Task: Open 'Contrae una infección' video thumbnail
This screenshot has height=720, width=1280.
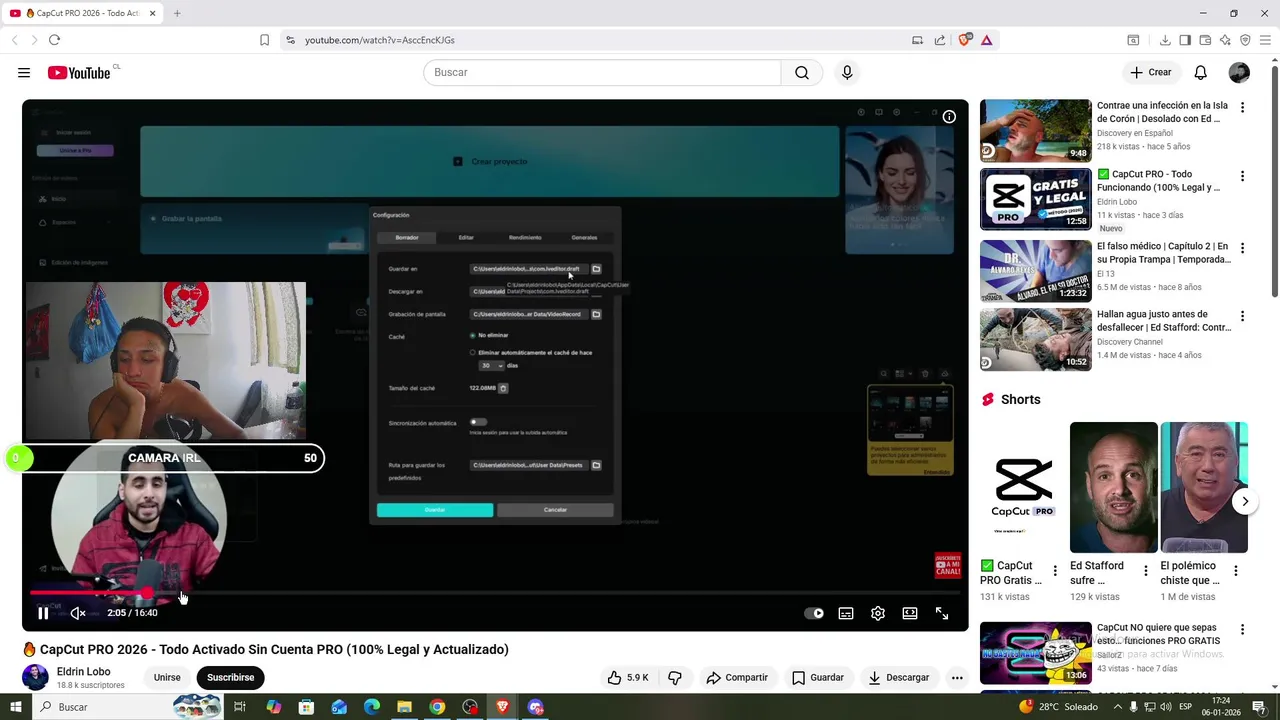Action: 1035,130
